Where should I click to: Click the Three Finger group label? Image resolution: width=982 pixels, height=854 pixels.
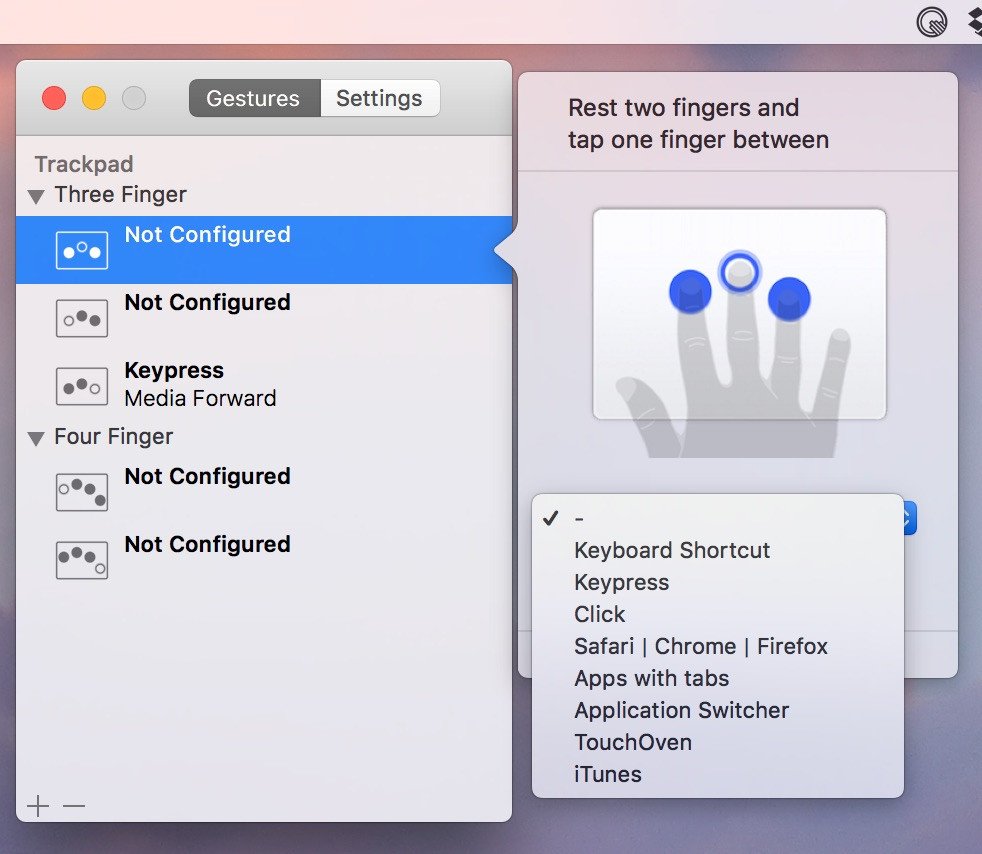coord(120,195)
